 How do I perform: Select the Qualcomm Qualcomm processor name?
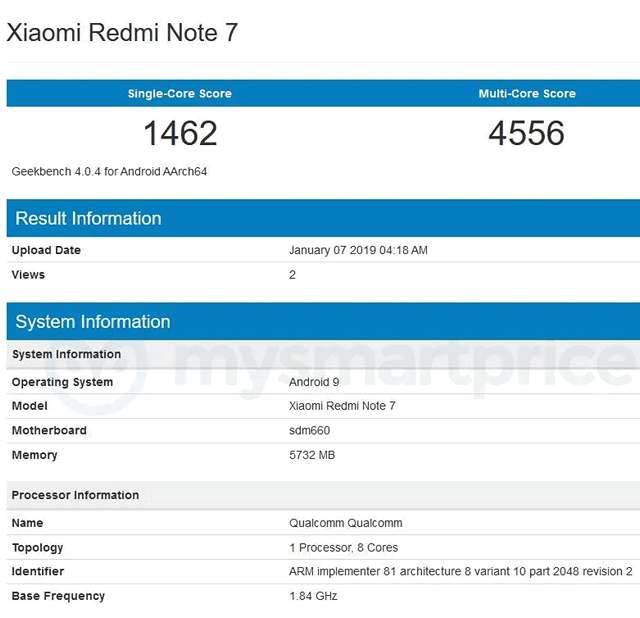coord(346,523)
